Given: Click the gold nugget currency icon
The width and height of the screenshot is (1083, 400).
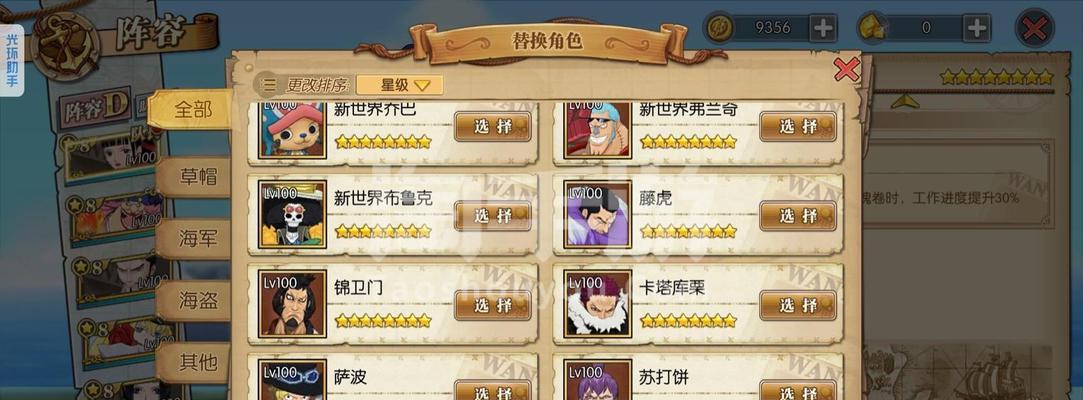Looking at the screenshot, I should click(x=872, y=29).
